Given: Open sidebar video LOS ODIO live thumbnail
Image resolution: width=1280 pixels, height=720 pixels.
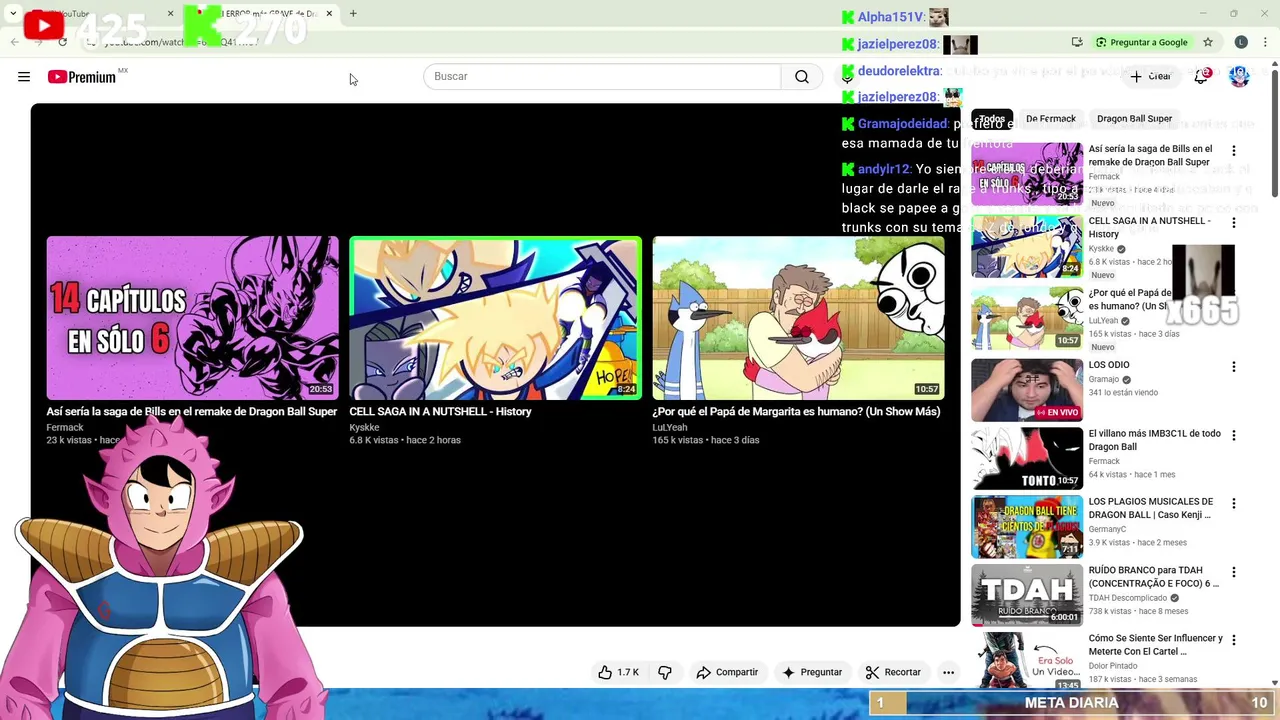Looking at the screenshot, I should pos(1027,390).
